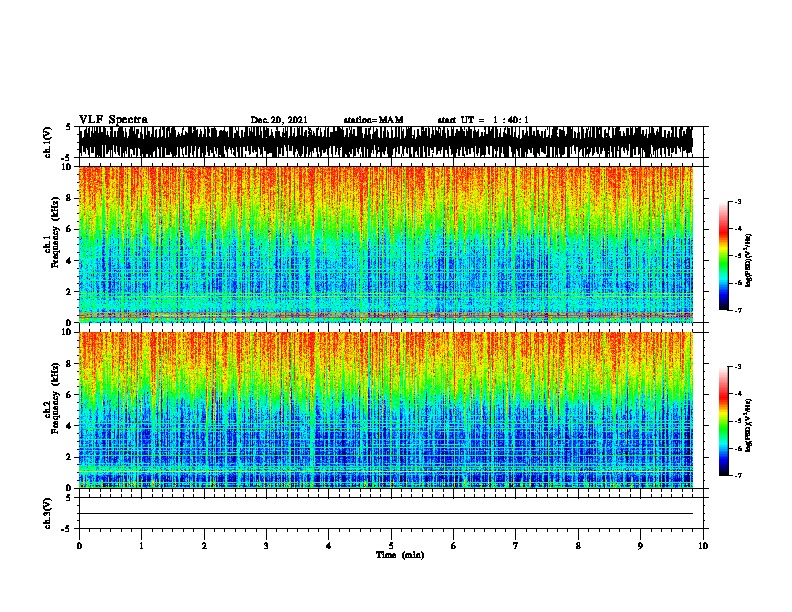Click the "ch.3(V)" axis label
The height and width of the screenshot is (612, 792).
[48, 513]
